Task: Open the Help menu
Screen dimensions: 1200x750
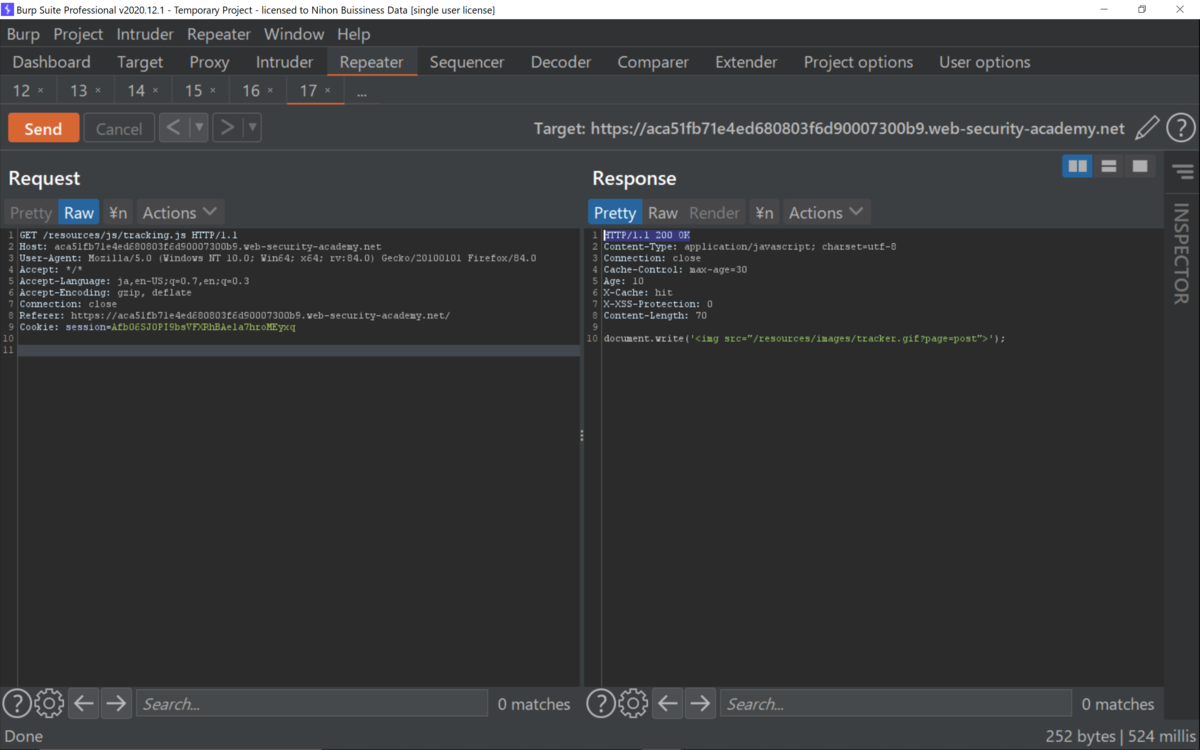Action: coord(353,34)
